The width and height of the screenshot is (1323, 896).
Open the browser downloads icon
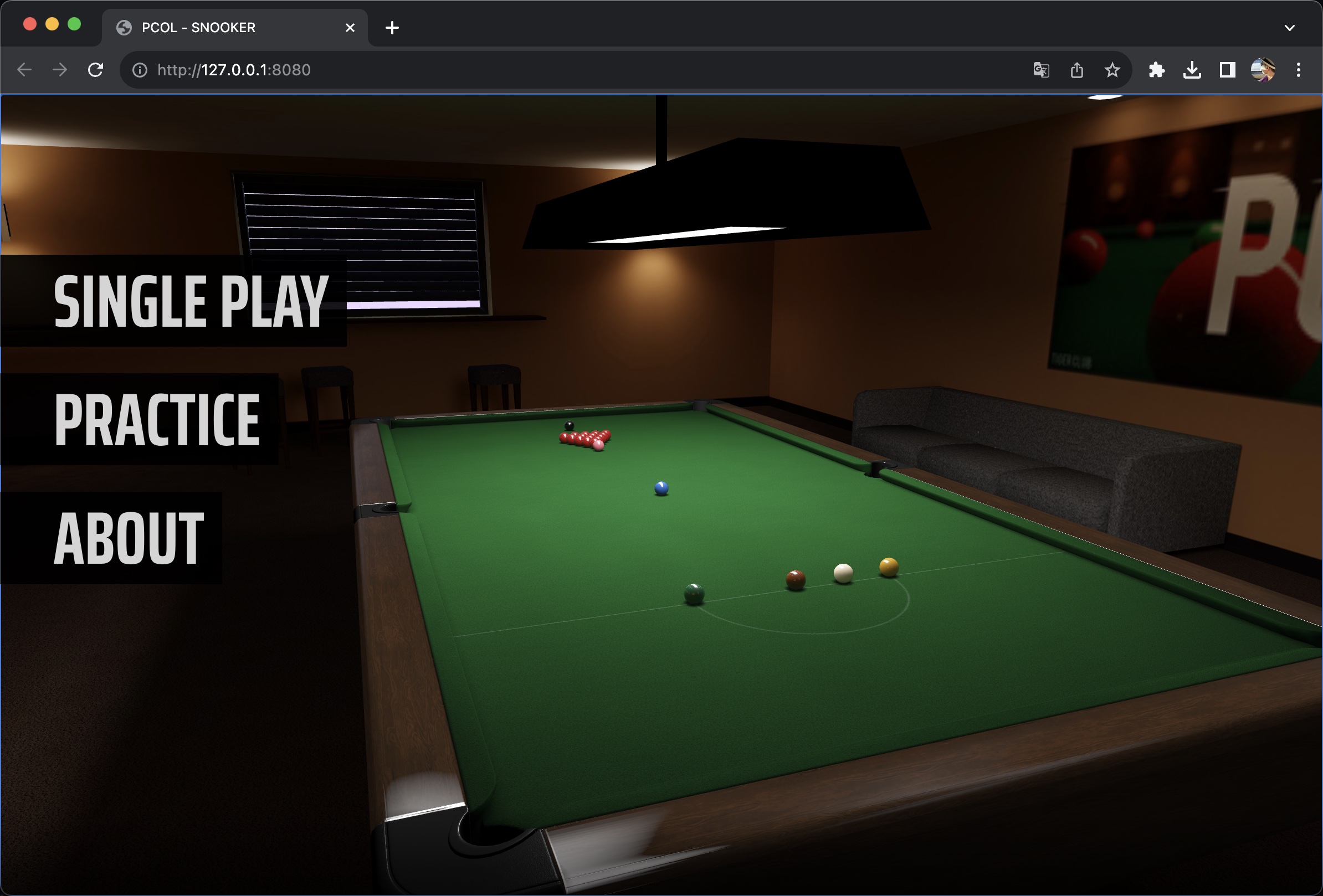pyautogui.click(x=1192, y=70)
